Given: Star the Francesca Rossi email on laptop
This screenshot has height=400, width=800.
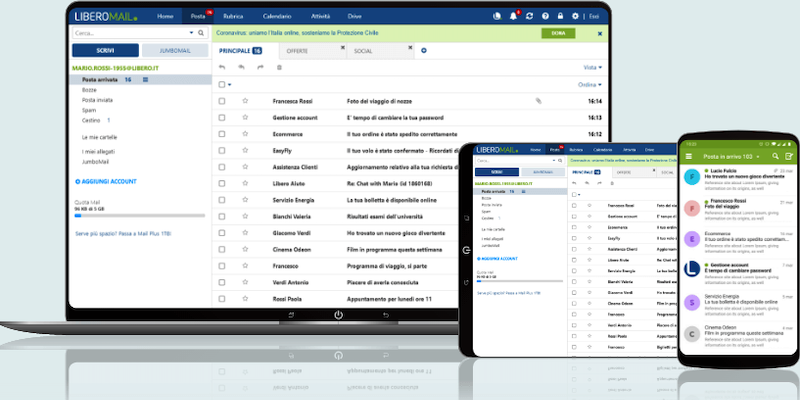Looking at the screenshot, I should (245, 101).
